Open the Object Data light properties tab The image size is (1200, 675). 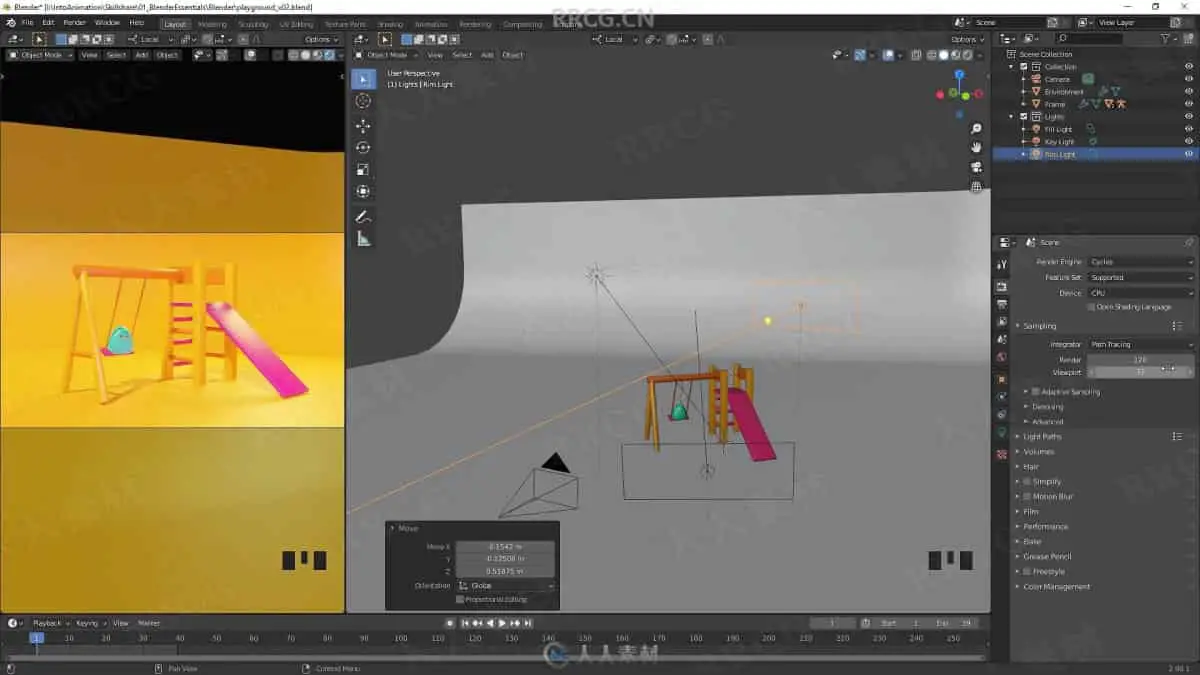coord(1002,433)
